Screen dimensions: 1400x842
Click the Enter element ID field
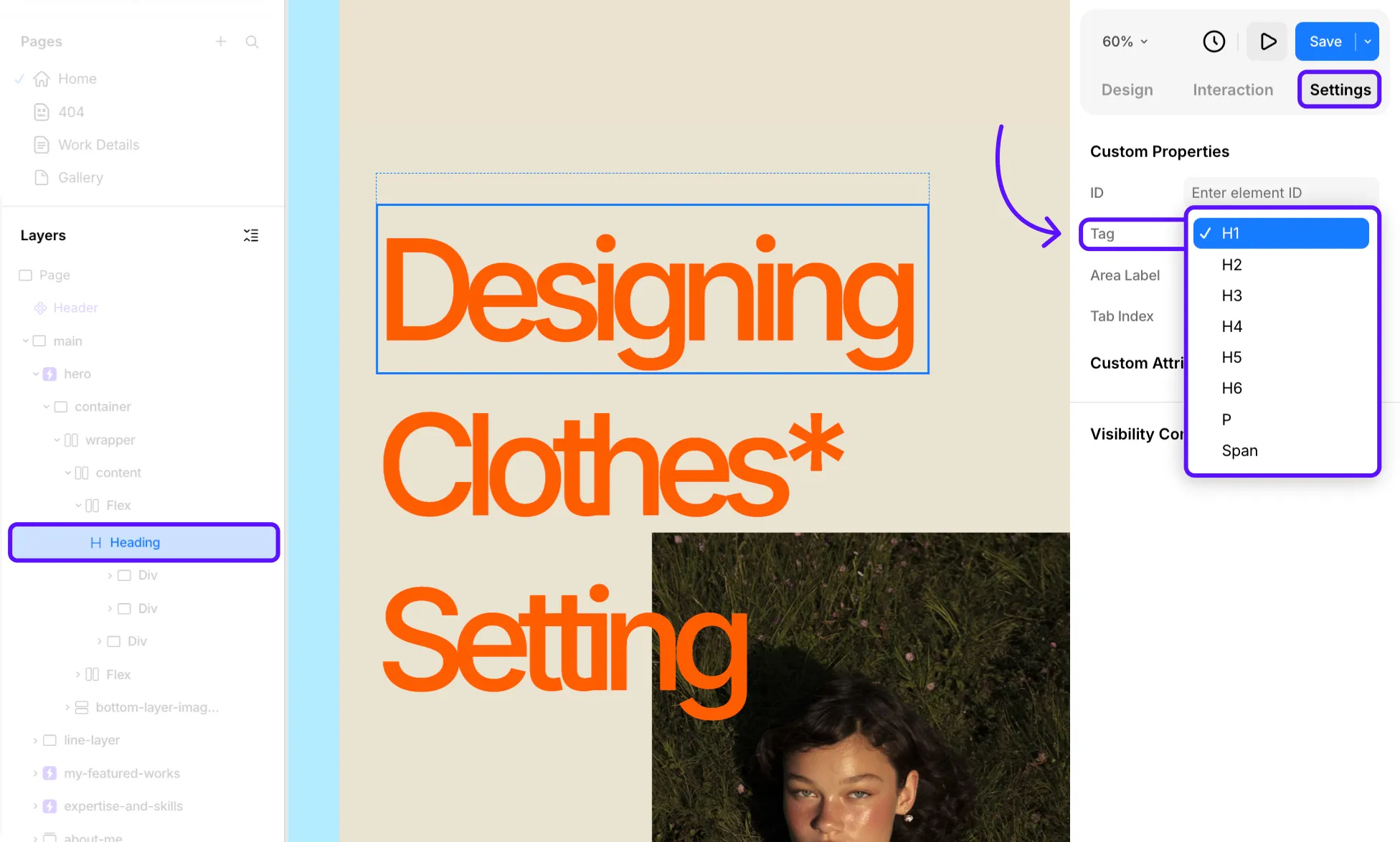tap(1281, 193)
